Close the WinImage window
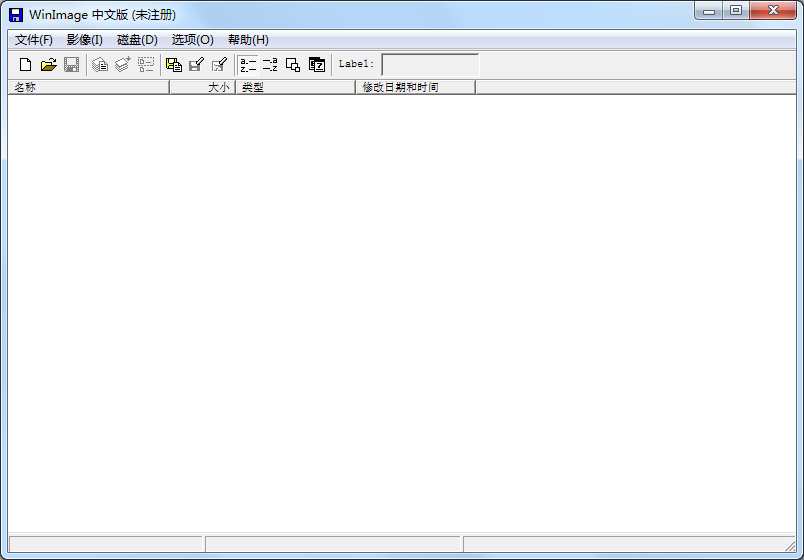804x560 pixels. click(x=773, y=10)
